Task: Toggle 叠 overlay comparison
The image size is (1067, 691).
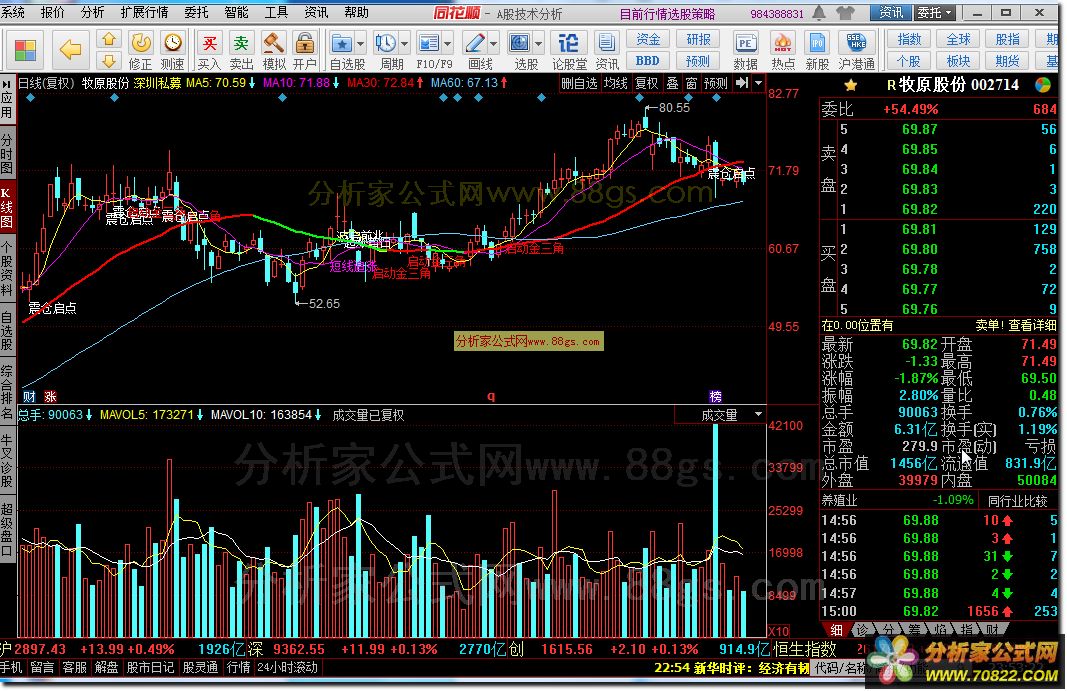Action: pyautogui.click(x=672, y=83)
